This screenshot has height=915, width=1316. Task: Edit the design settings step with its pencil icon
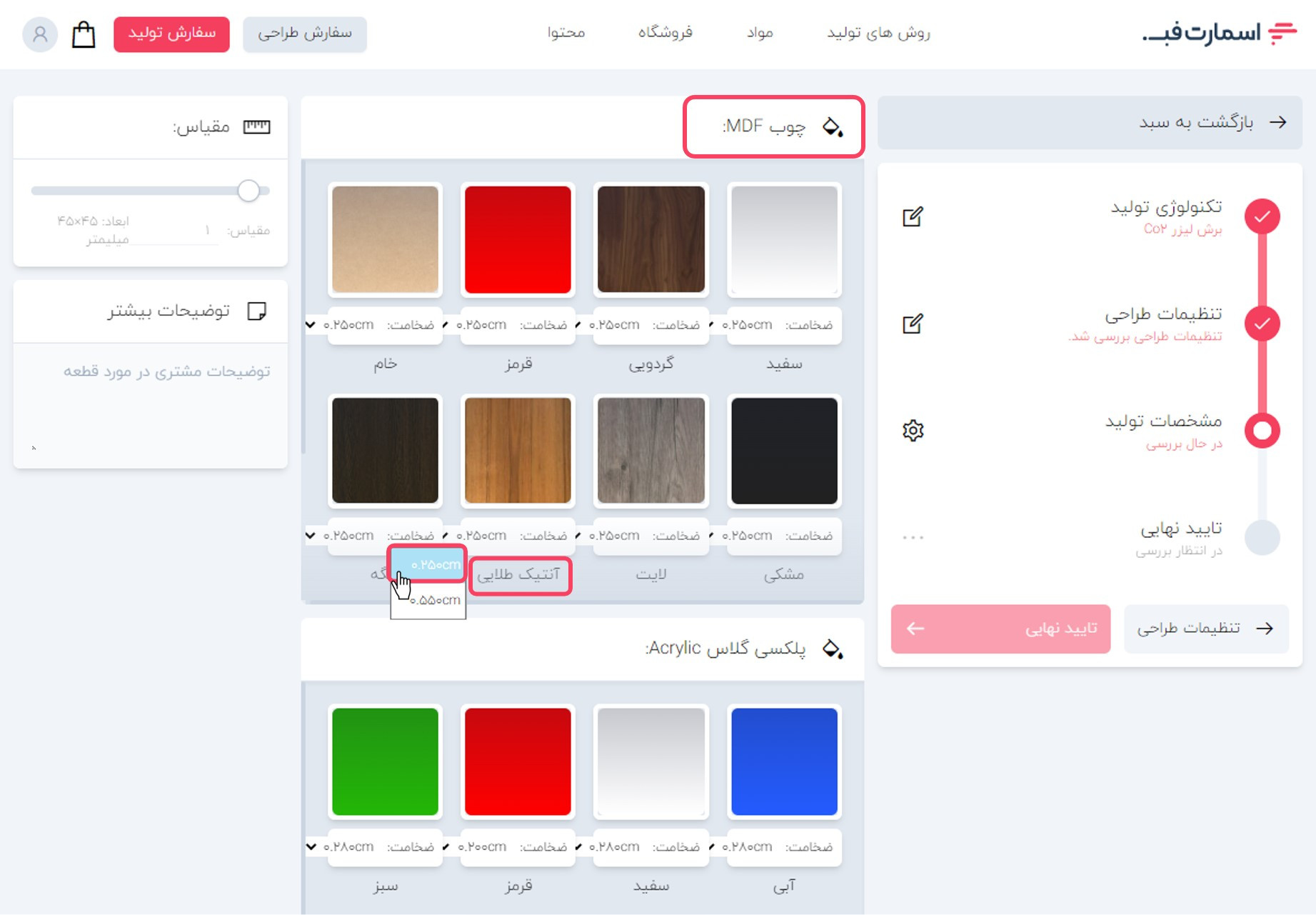tap(913, 324)
